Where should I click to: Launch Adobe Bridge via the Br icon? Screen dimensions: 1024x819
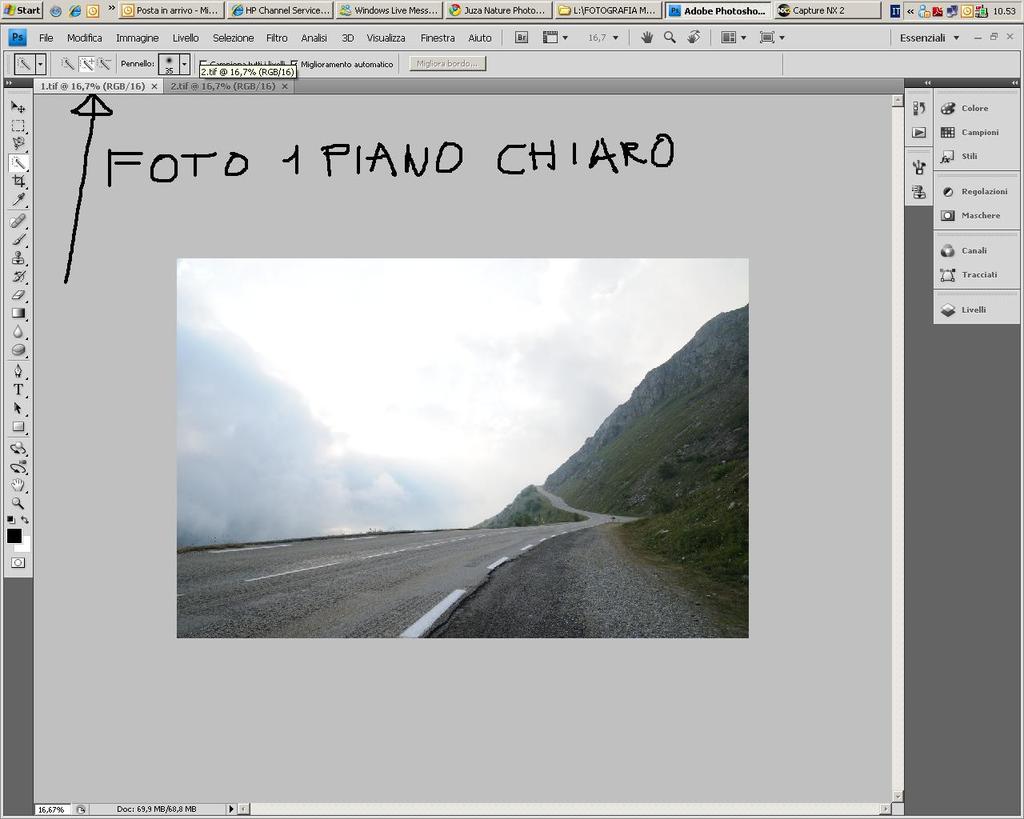click(x=521, y=37)
